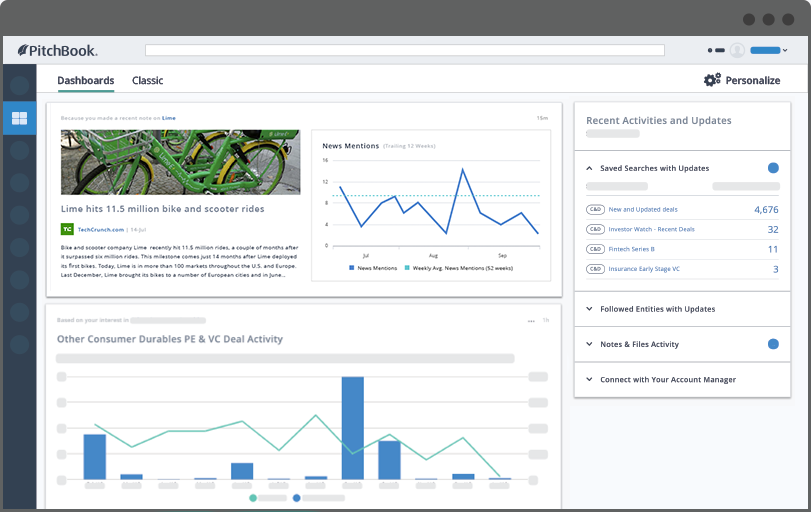The height and width of the screenshot is (512, 811).
Task: Click the tallest blue bar in deal chart
Action: click(x=353, y=428)
